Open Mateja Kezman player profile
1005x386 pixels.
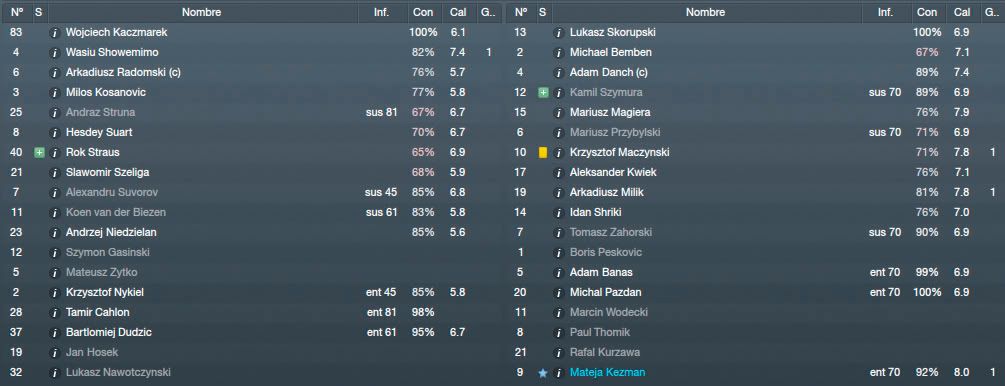[607, 373]
